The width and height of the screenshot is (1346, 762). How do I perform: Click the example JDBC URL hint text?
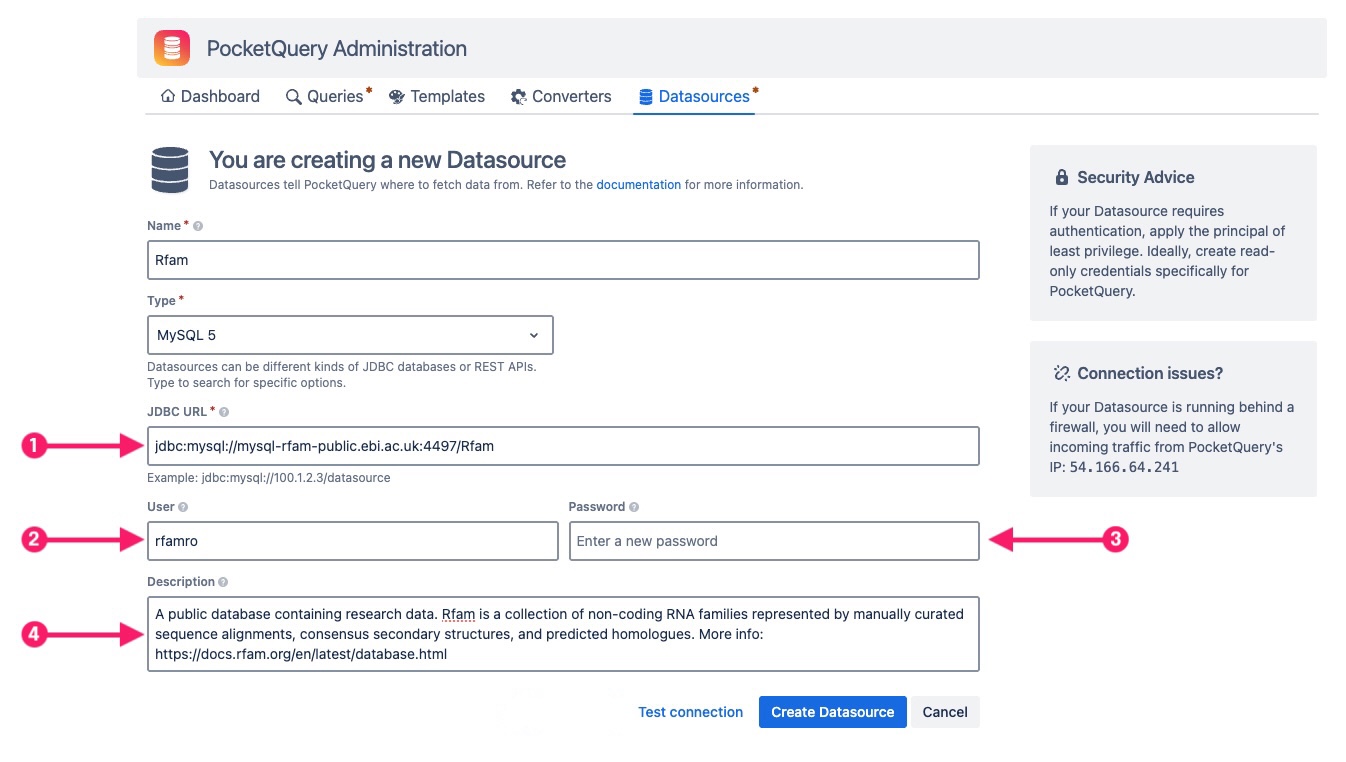coord(269,478)
